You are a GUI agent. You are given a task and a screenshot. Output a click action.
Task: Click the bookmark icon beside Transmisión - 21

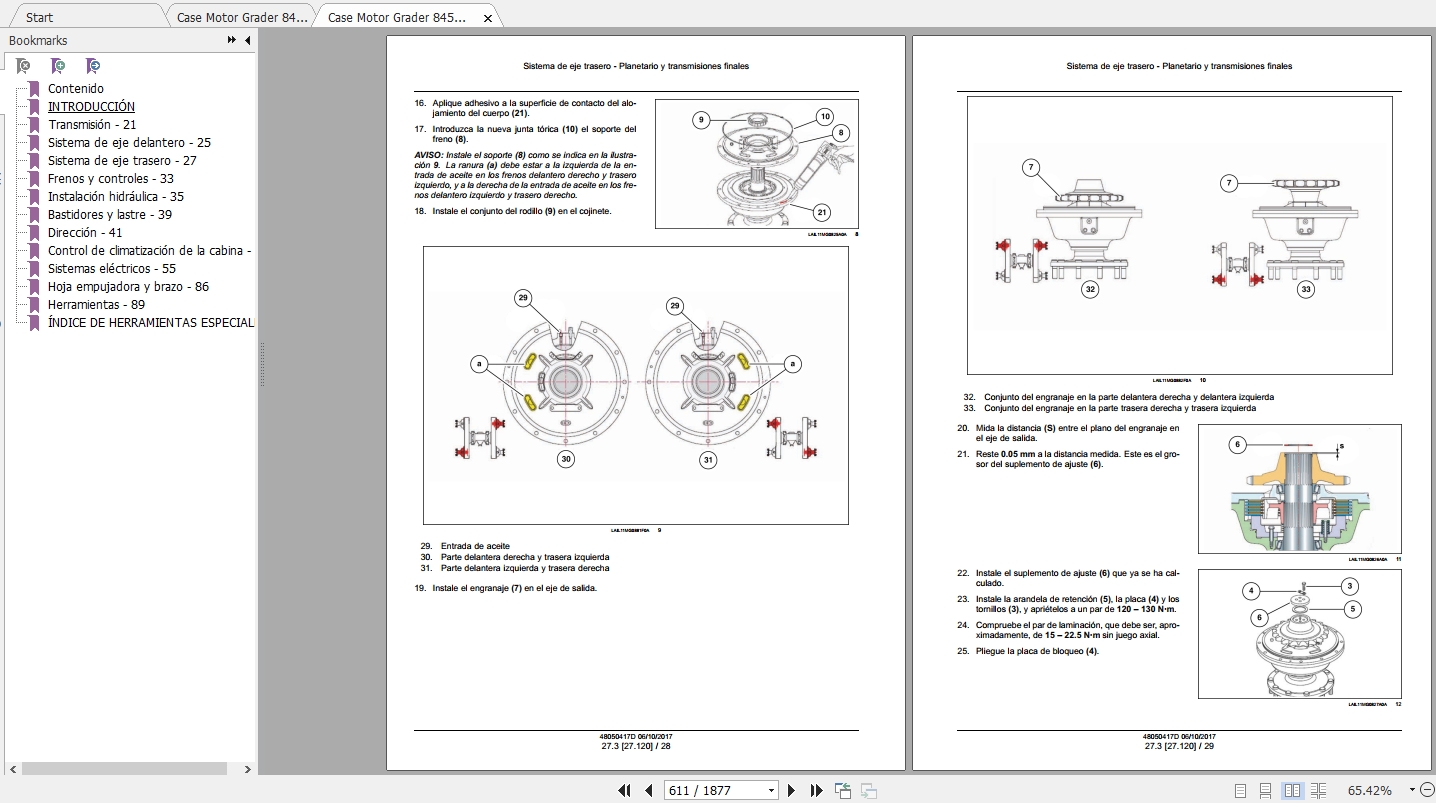(35, 124)
